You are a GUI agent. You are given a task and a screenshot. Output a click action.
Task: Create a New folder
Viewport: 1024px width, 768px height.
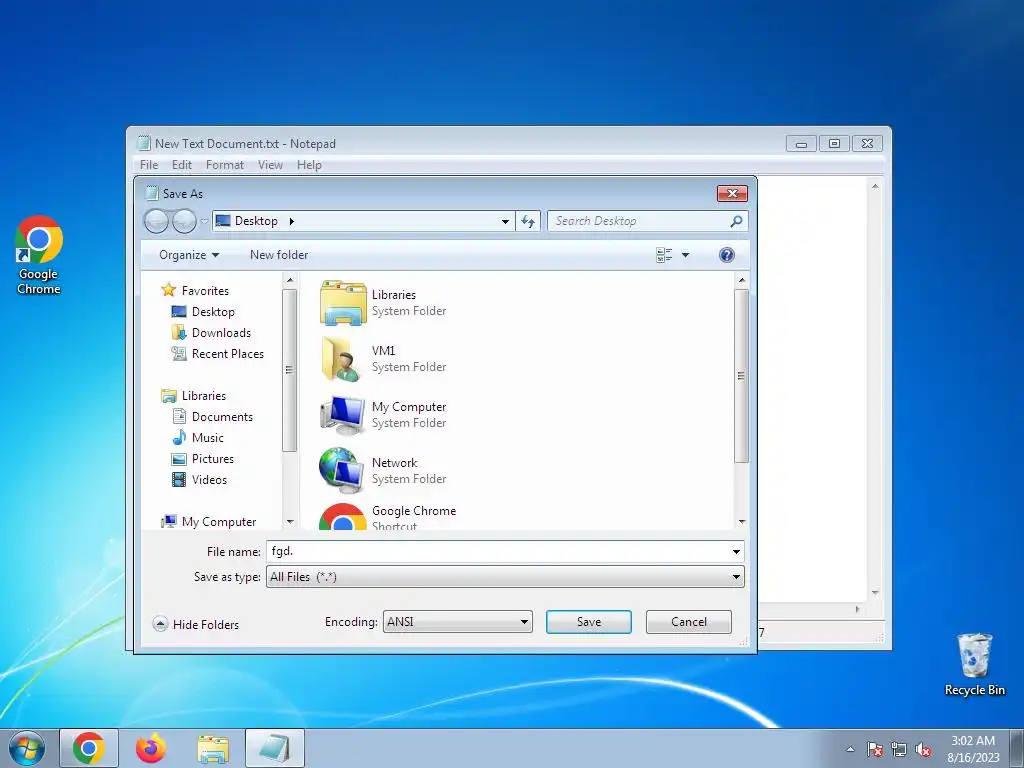tap(279, 255)
